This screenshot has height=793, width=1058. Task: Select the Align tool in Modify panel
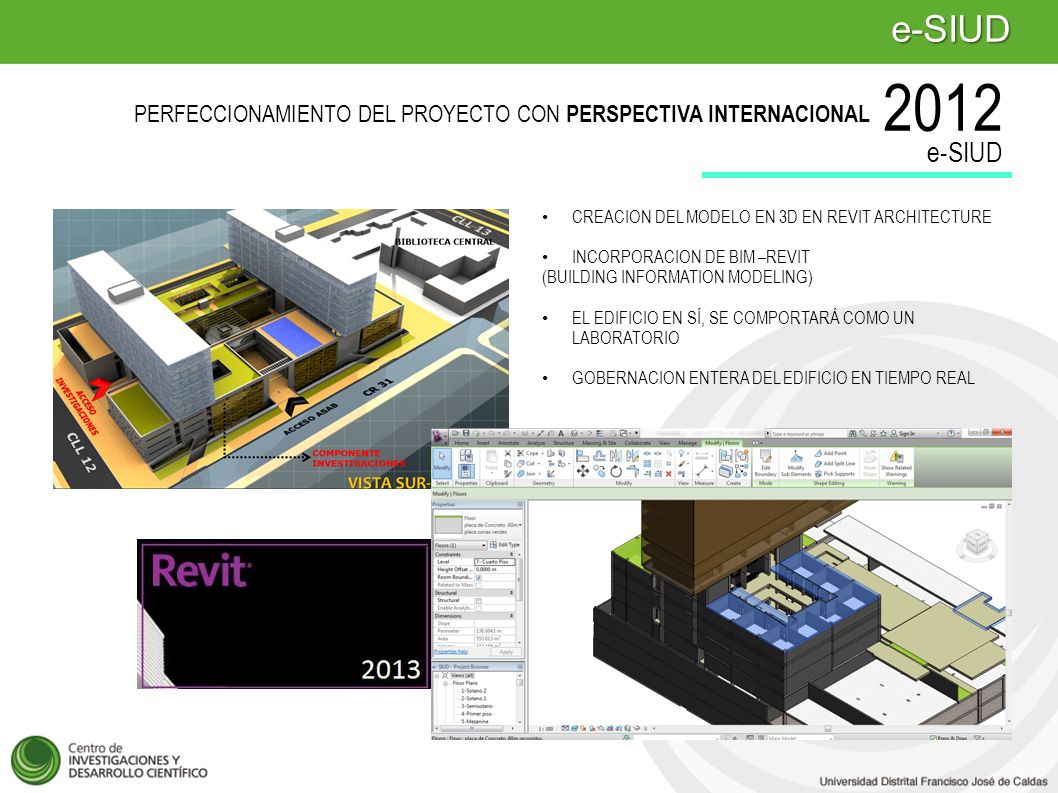[582, 456]
